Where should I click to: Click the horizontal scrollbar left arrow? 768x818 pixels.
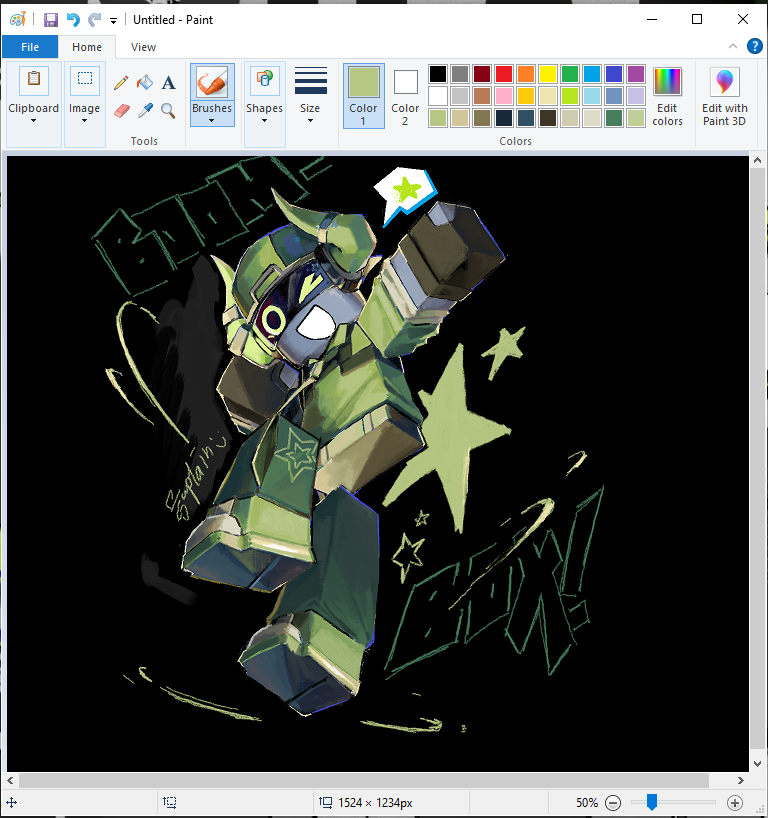tap(10, 780)
